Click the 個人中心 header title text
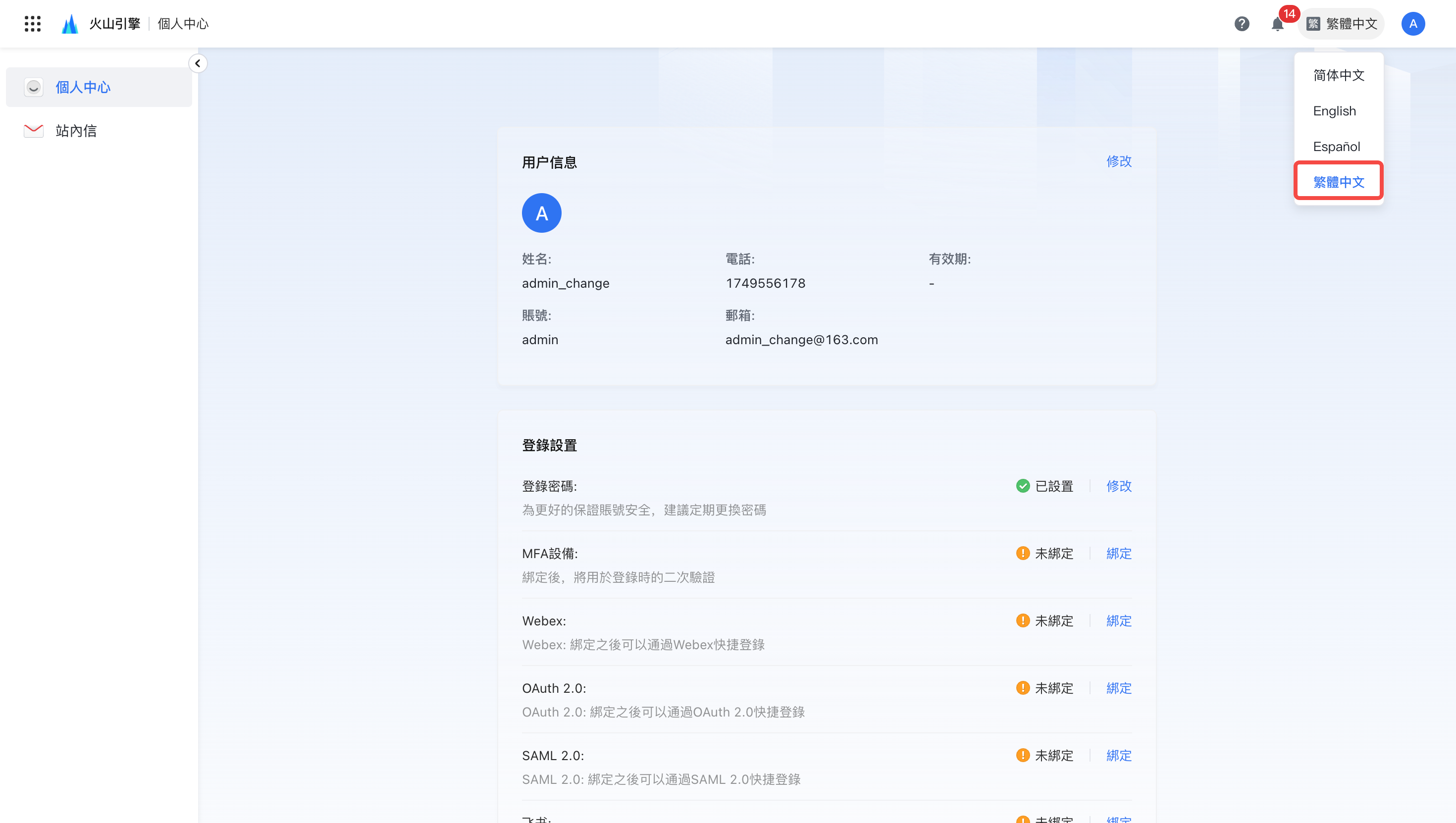1456x823 pixels. click(183, 24)
